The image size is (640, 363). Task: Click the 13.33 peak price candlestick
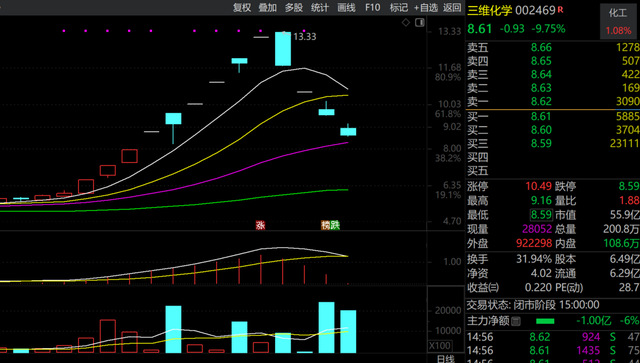click(283, 49)
